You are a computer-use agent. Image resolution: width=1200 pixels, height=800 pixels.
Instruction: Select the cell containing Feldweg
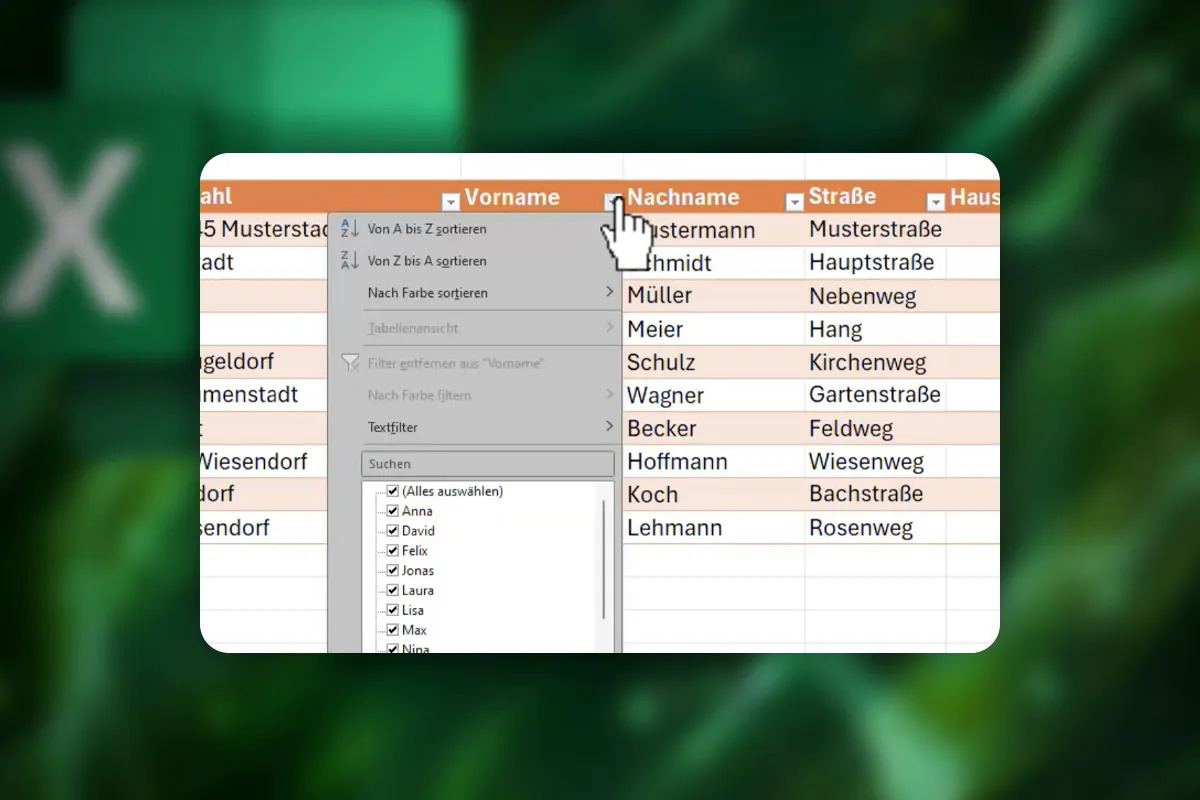tap(876, 428)
